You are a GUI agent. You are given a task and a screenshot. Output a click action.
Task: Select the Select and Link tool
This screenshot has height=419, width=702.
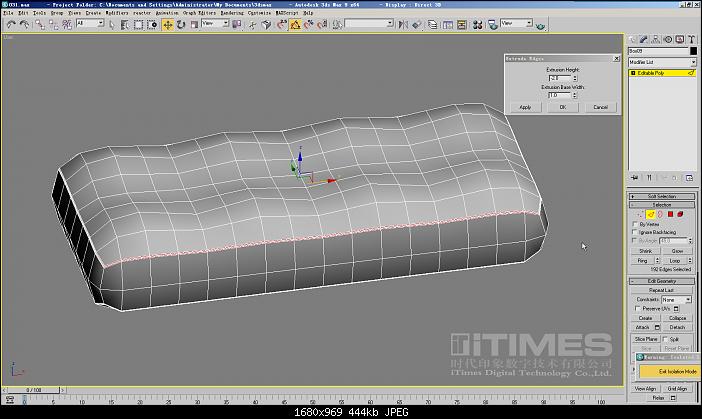pyautogui.click(x=40, y=25)
